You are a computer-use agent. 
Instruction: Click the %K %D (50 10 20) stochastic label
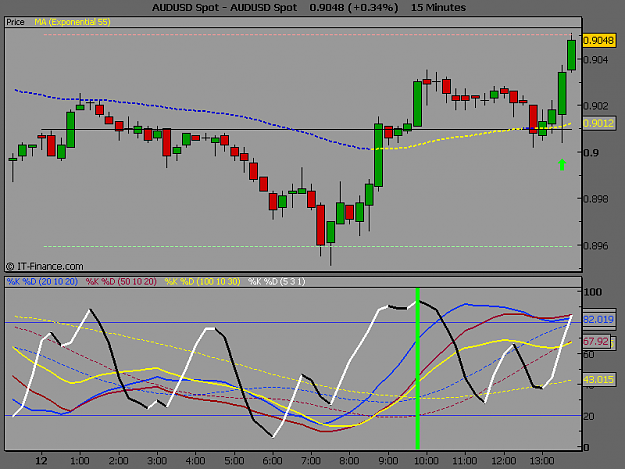pos(121,282)
